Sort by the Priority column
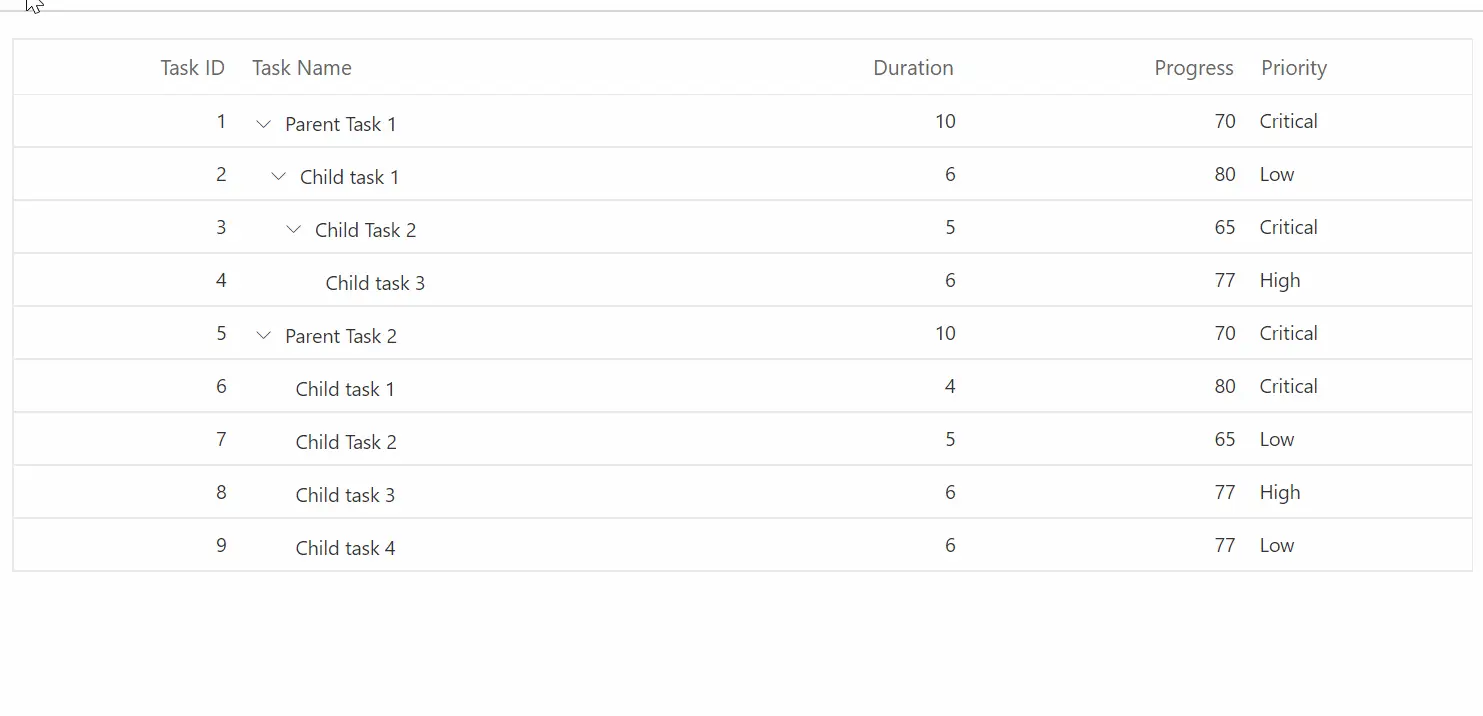1483x716 pixels. pyautogui.click(x=1293, y=67)
